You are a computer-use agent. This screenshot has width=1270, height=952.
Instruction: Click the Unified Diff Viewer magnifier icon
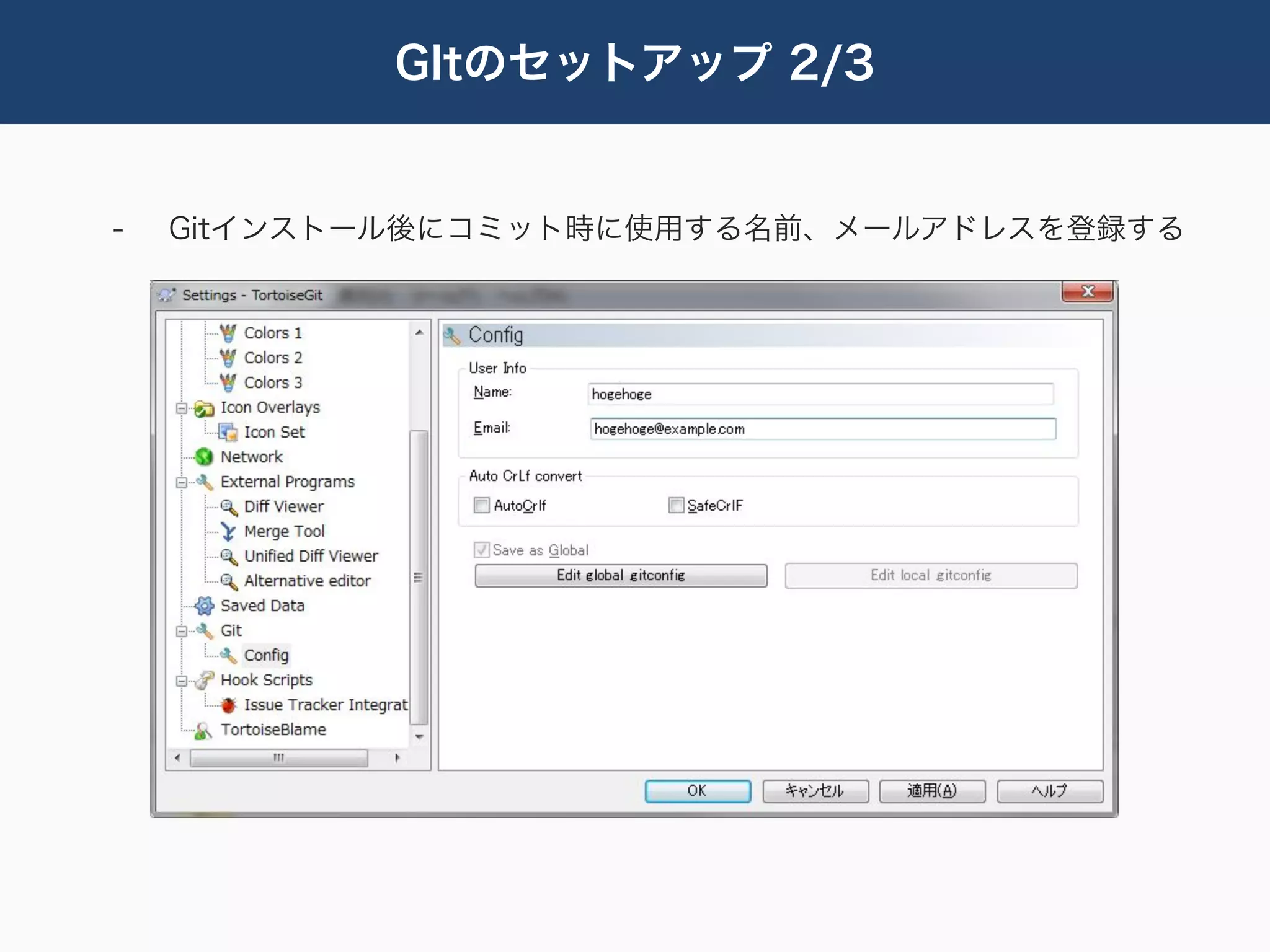[x=229, y=557]
